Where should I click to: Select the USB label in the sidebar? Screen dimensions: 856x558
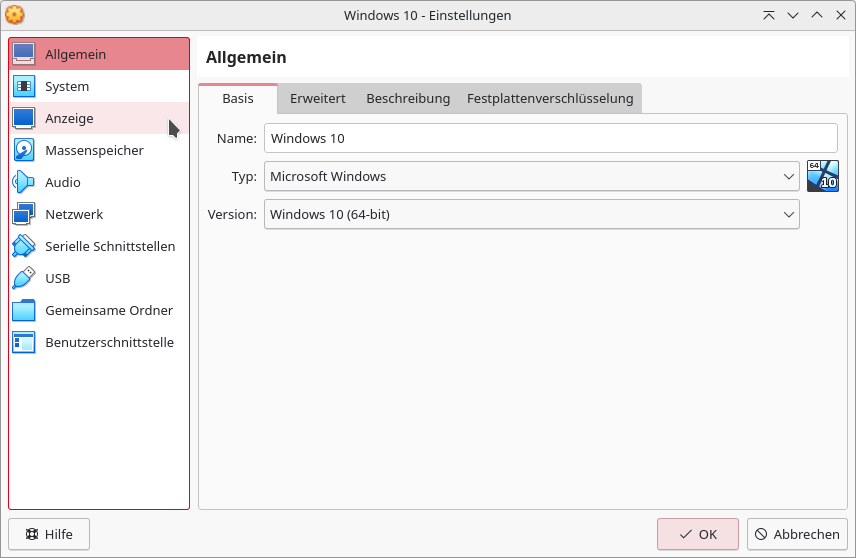[57, 278]
